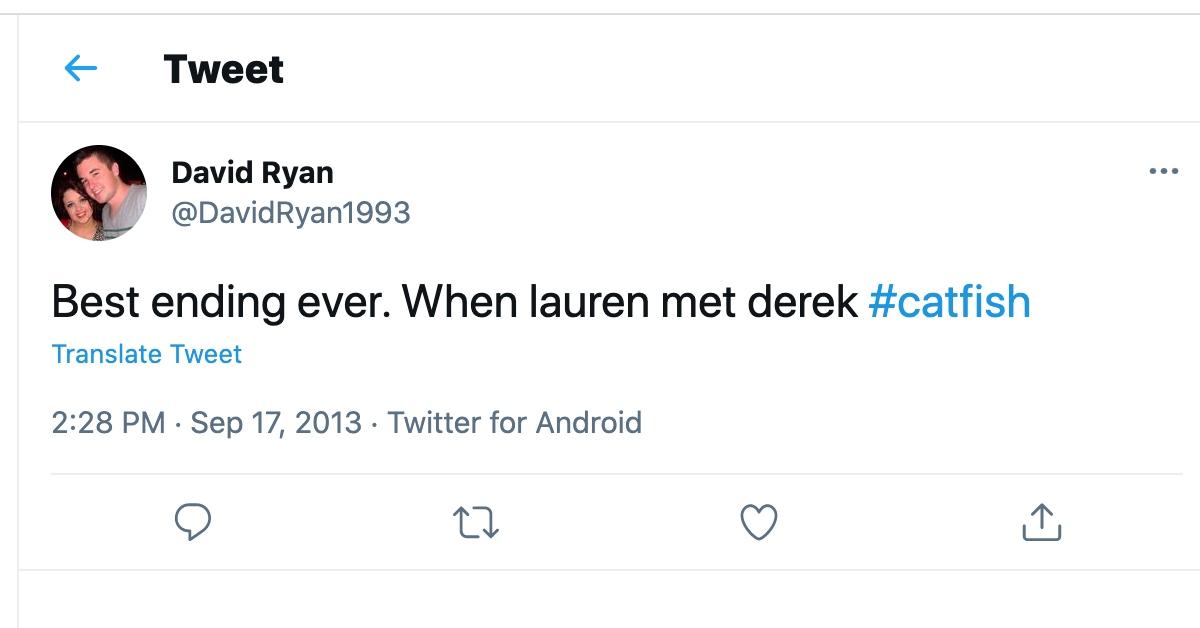Retweet the #catfish tweet
The height and width of the screenshot is (628, 1200).
click(x=476, y=521)
